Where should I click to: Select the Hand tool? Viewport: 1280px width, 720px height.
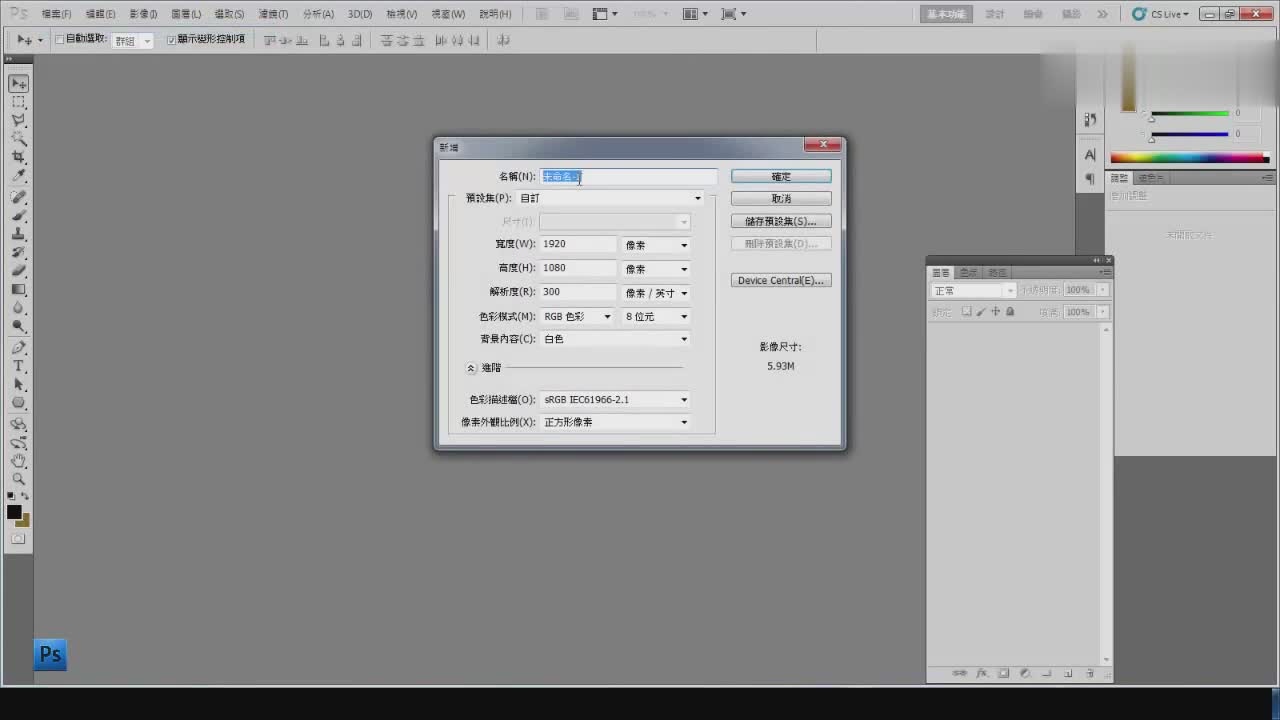[x=18, y=461]
